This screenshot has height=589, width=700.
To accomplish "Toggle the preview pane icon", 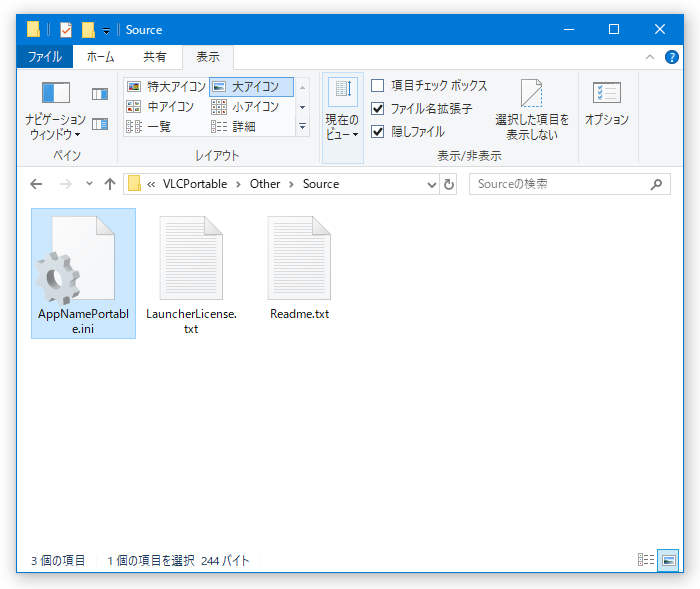I will tap(100, 94).
